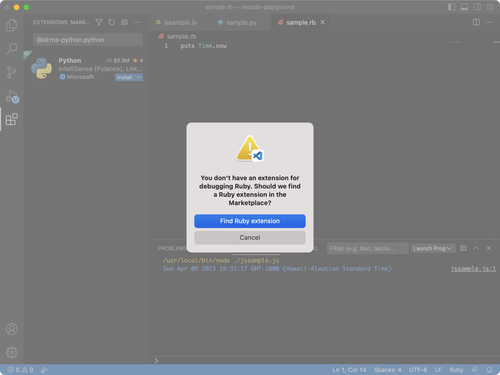Open the Launch Prog debug session dropdown

[x=433, y=248]
